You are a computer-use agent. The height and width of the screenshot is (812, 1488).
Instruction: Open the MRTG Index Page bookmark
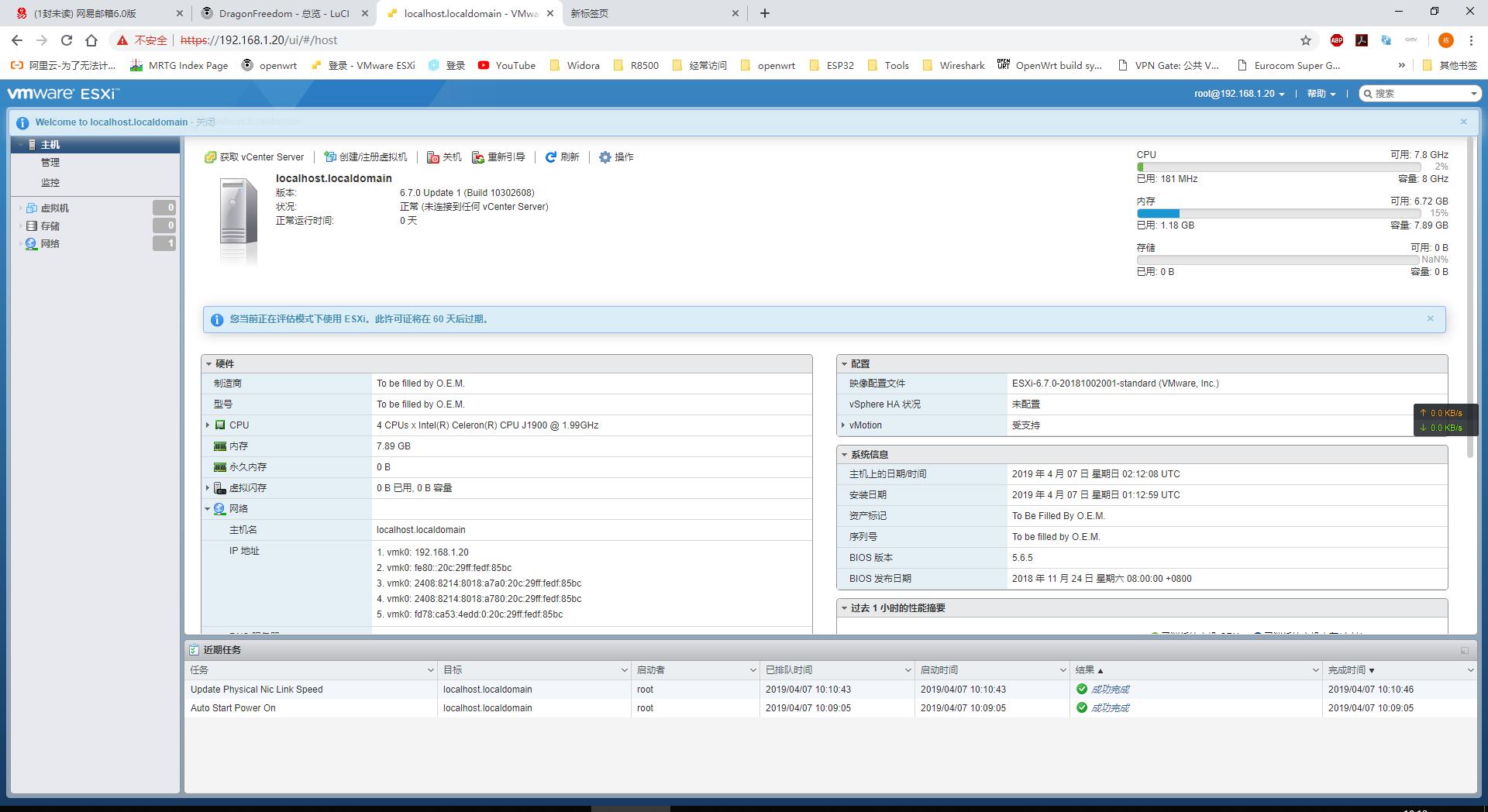tap(179, 65)
